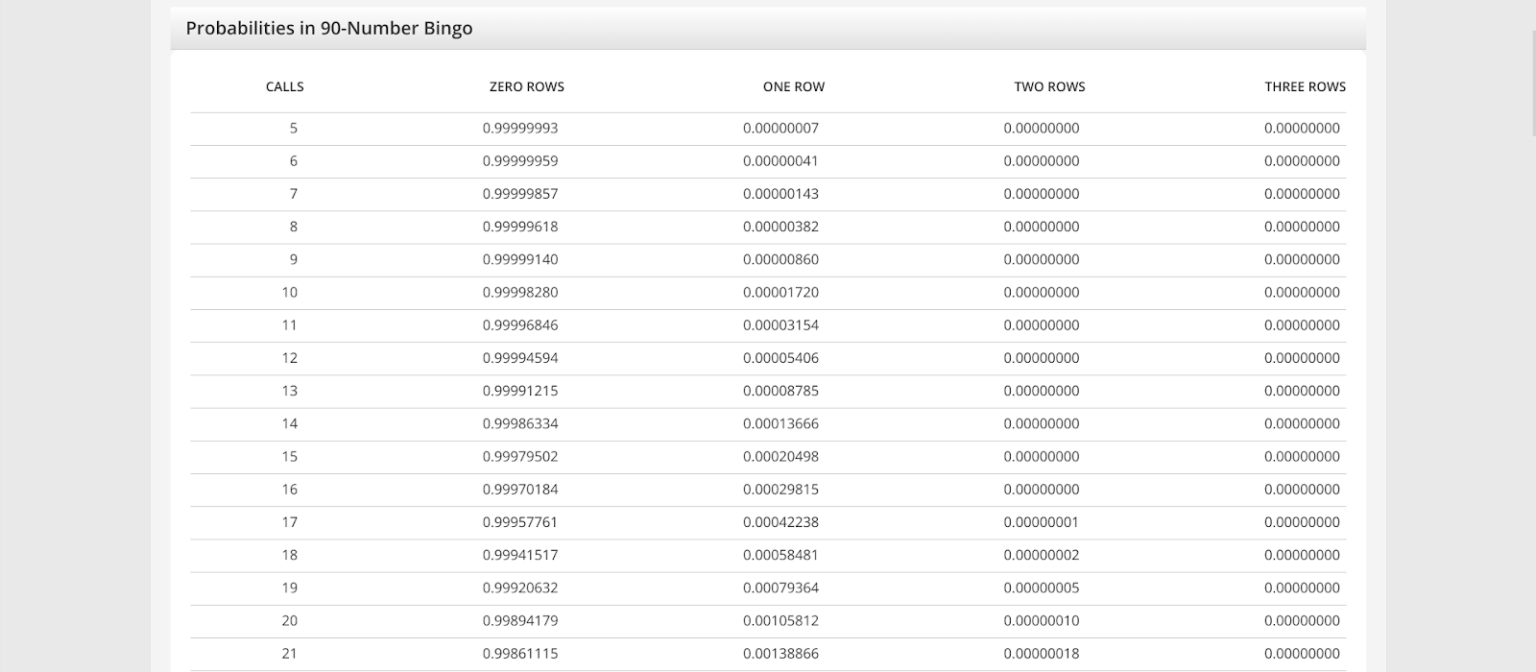The image size is (1536, 672).
Task: Select the THREE ROWS column header
Action: click(1304, 87)
